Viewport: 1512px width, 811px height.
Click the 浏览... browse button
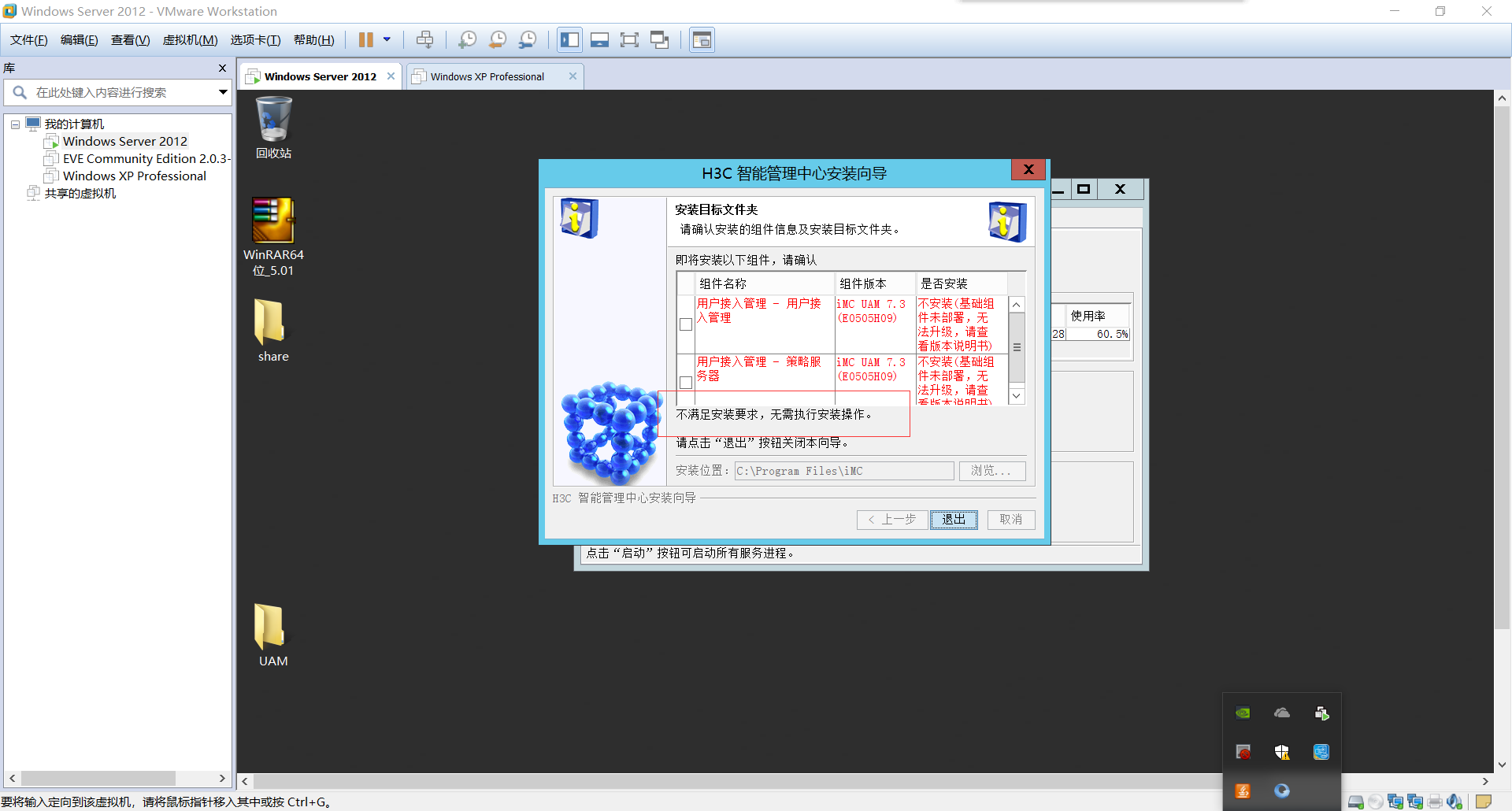click(991, 471)
